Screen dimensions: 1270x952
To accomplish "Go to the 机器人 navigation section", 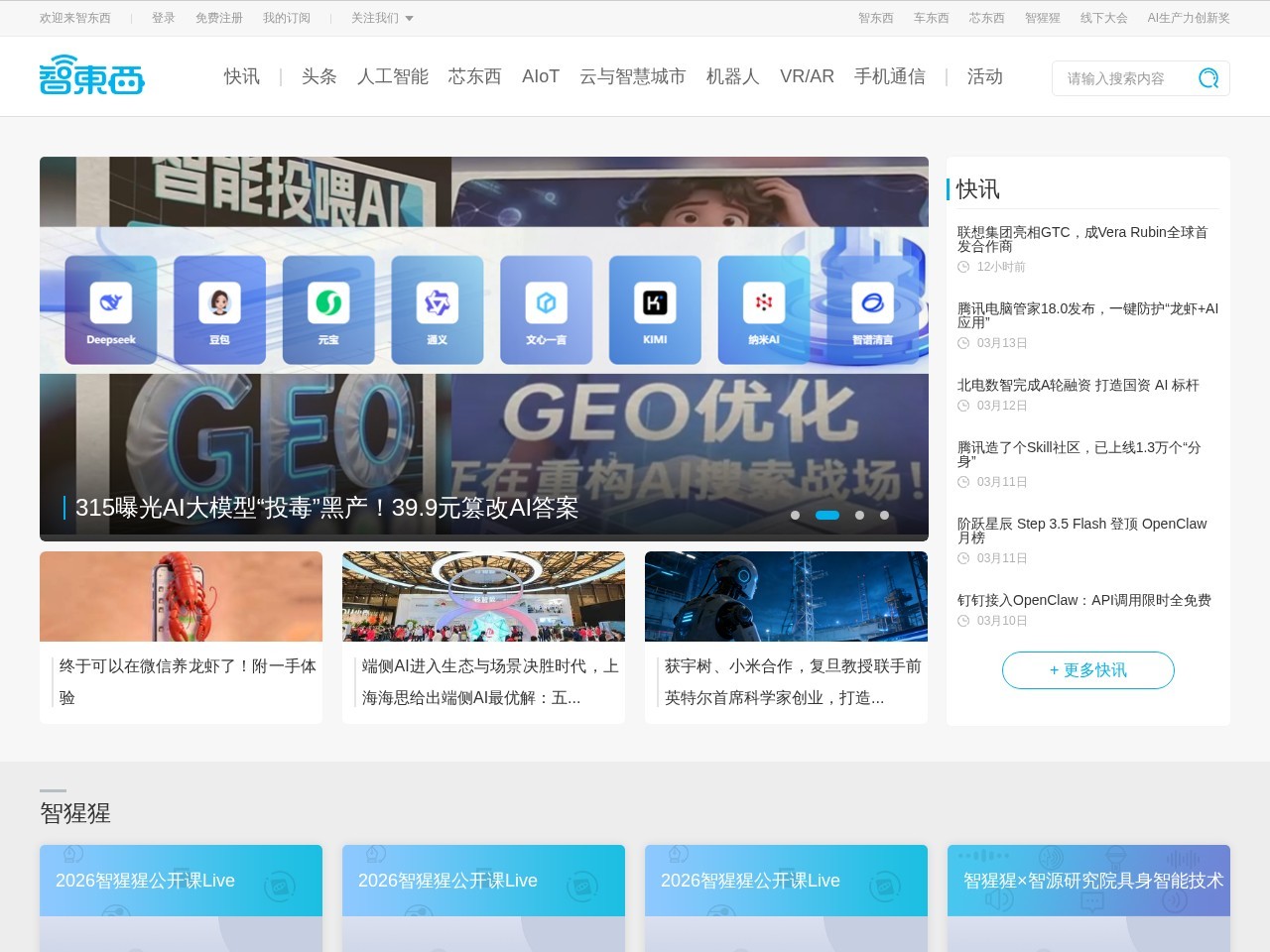I will click(732, 76).
